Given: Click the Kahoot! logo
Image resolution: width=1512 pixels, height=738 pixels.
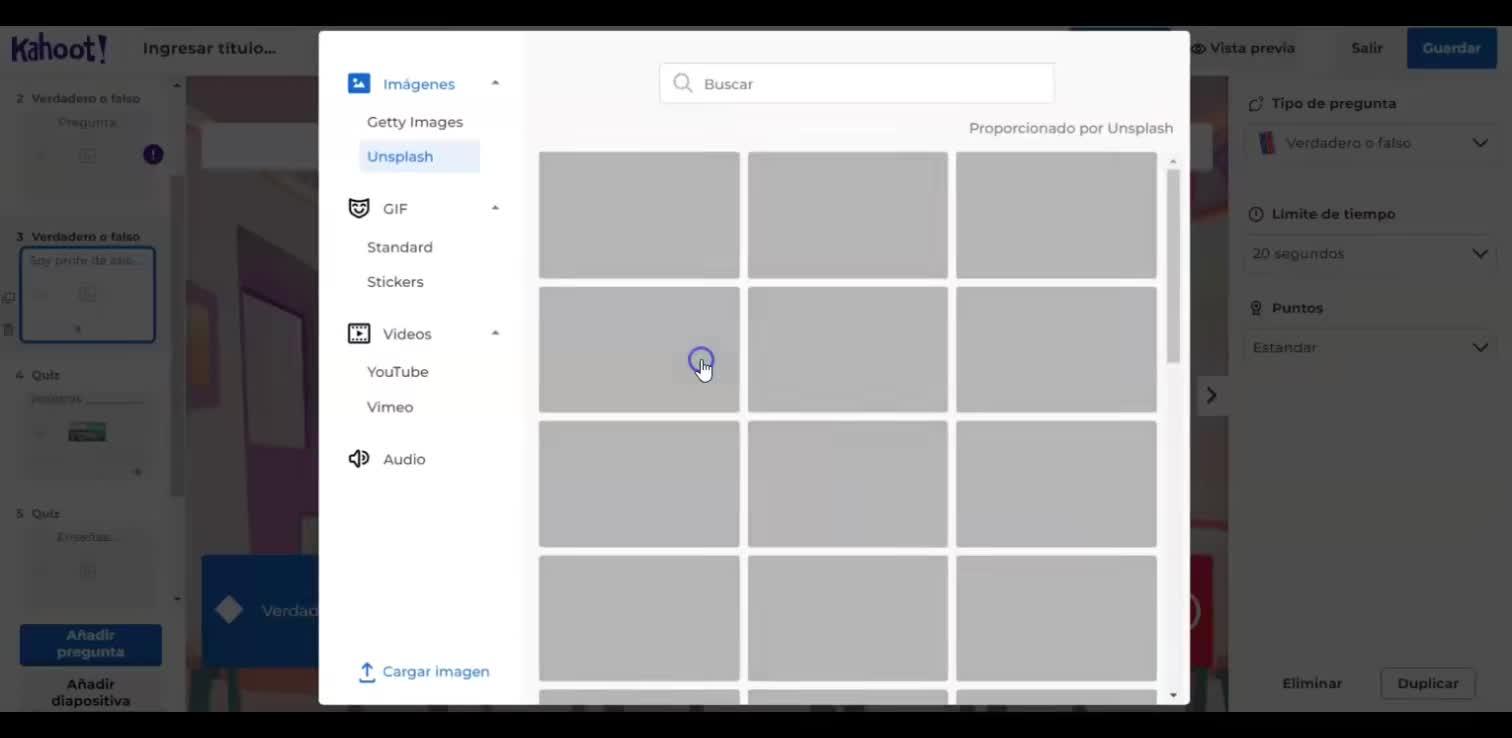Looking at the screenshot, I should click(59, 48).
